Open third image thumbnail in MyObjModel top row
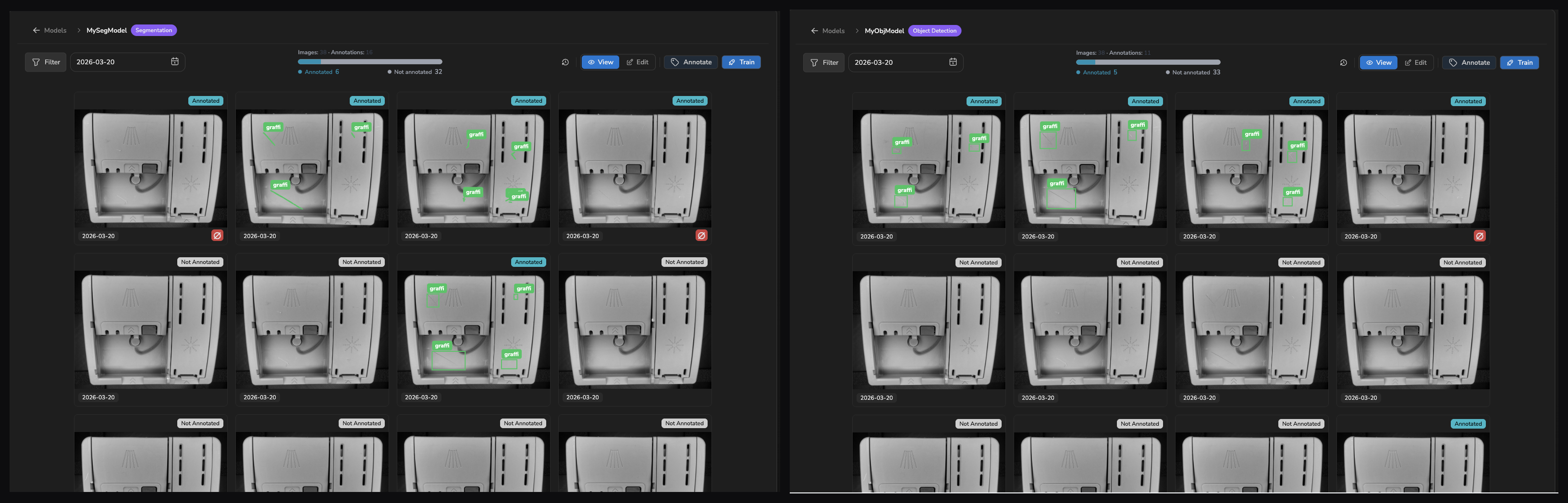 pos(1251,169)
